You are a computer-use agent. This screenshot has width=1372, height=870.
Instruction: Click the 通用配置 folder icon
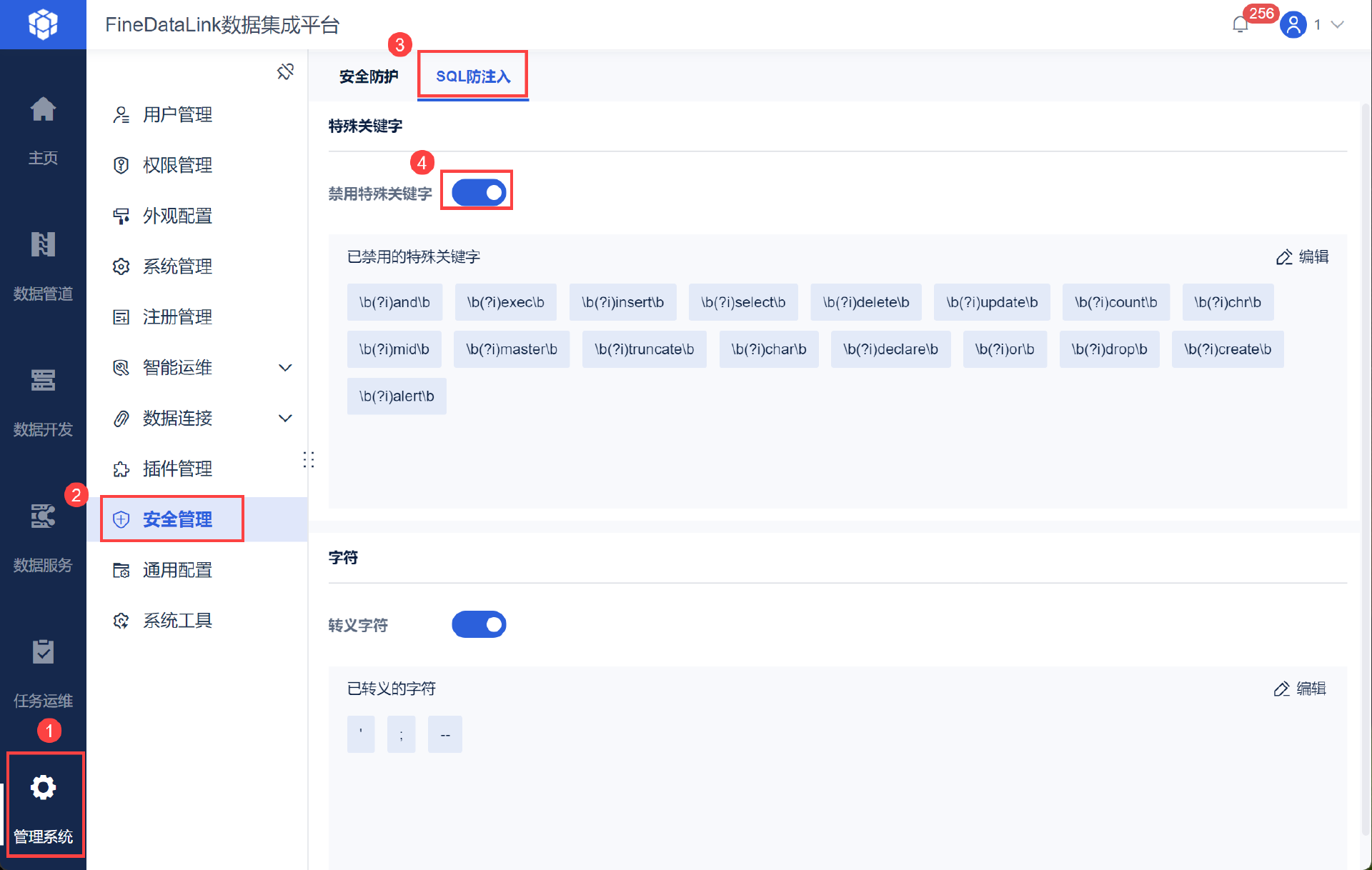click(x=121, y=570)
